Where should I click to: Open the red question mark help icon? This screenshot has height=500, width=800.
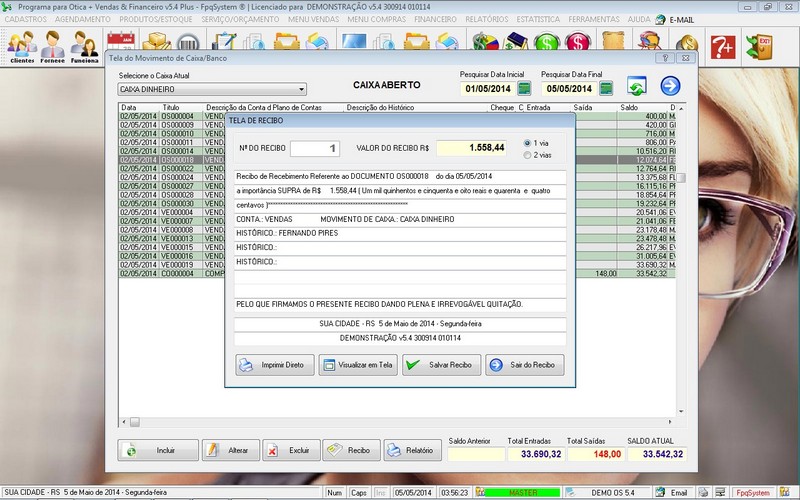click(x=722, y=47)
